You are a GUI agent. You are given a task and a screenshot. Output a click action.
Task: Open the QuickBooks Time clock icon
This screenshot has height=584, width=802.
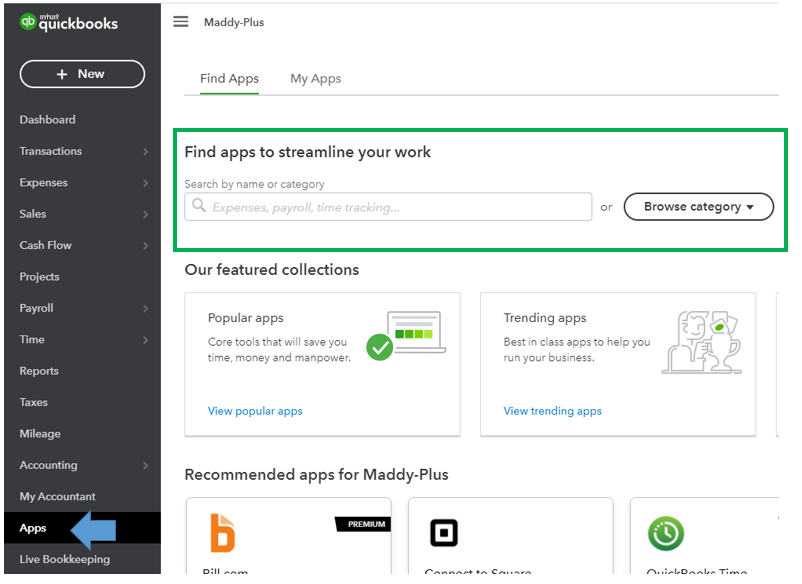point(665,533)
